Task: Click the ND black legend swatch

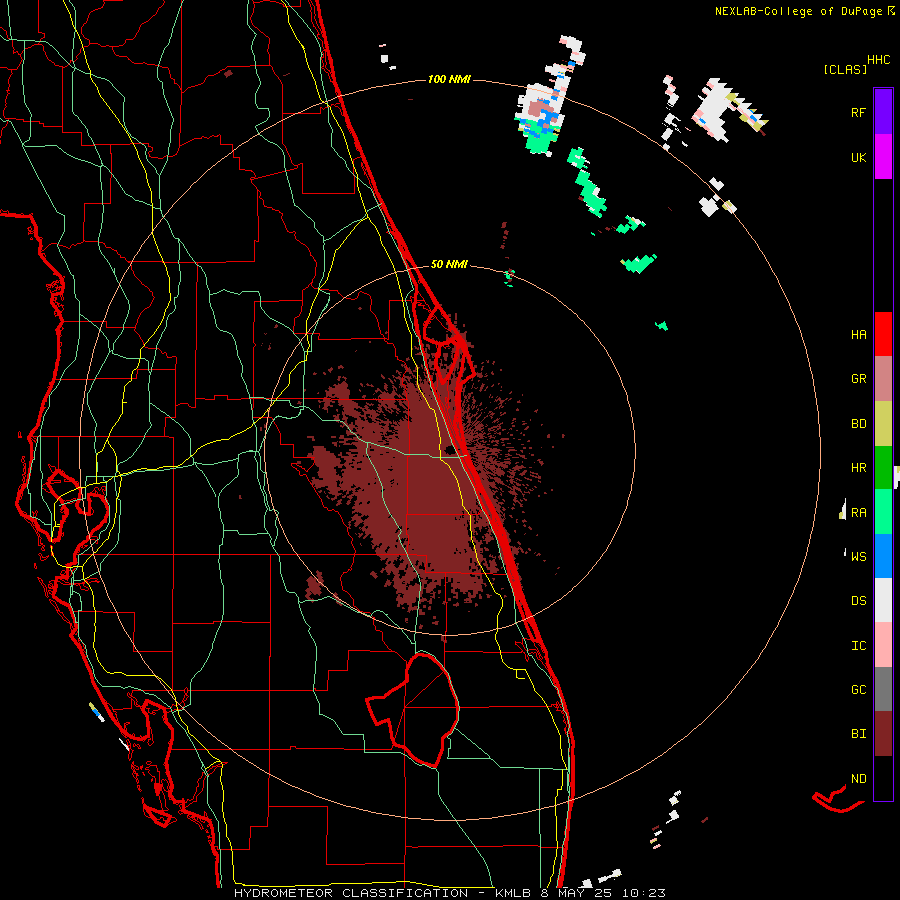Action: tap(883, 778)
